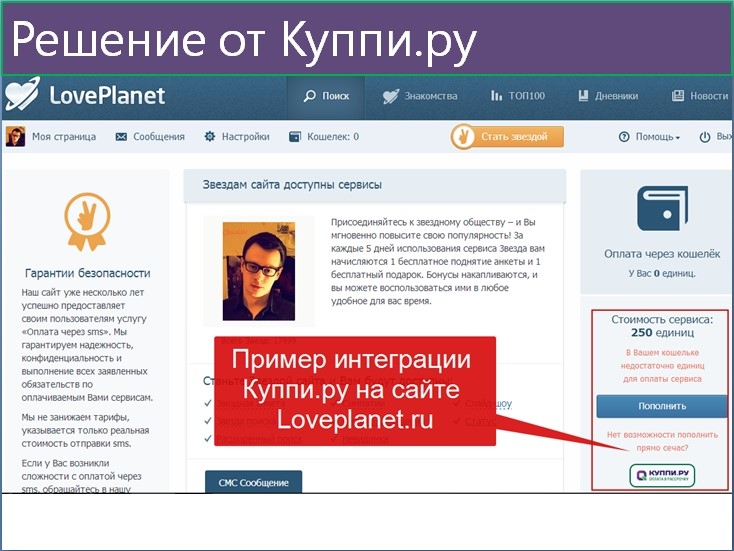The image size is (734, 551).
Task: Click the power logout icon
Action: pyautogui.click(x=705, y=137)
